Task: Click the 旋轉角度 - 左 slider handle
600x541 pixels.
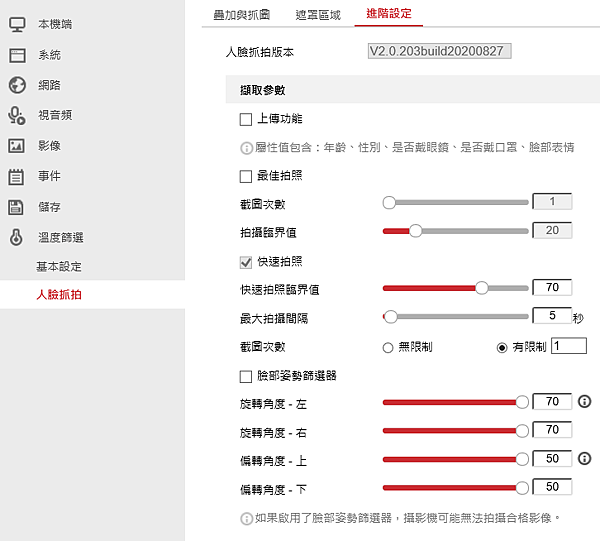Action: (x=522, y=402)
